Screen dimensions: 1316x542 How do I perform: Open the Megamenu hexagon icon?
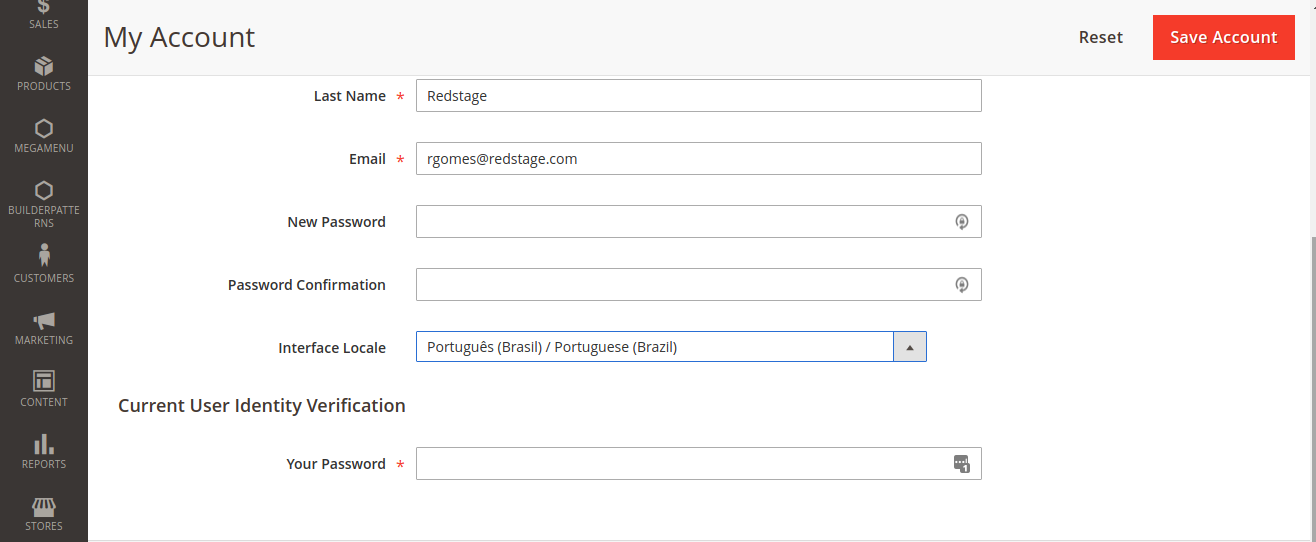(44, 129)
